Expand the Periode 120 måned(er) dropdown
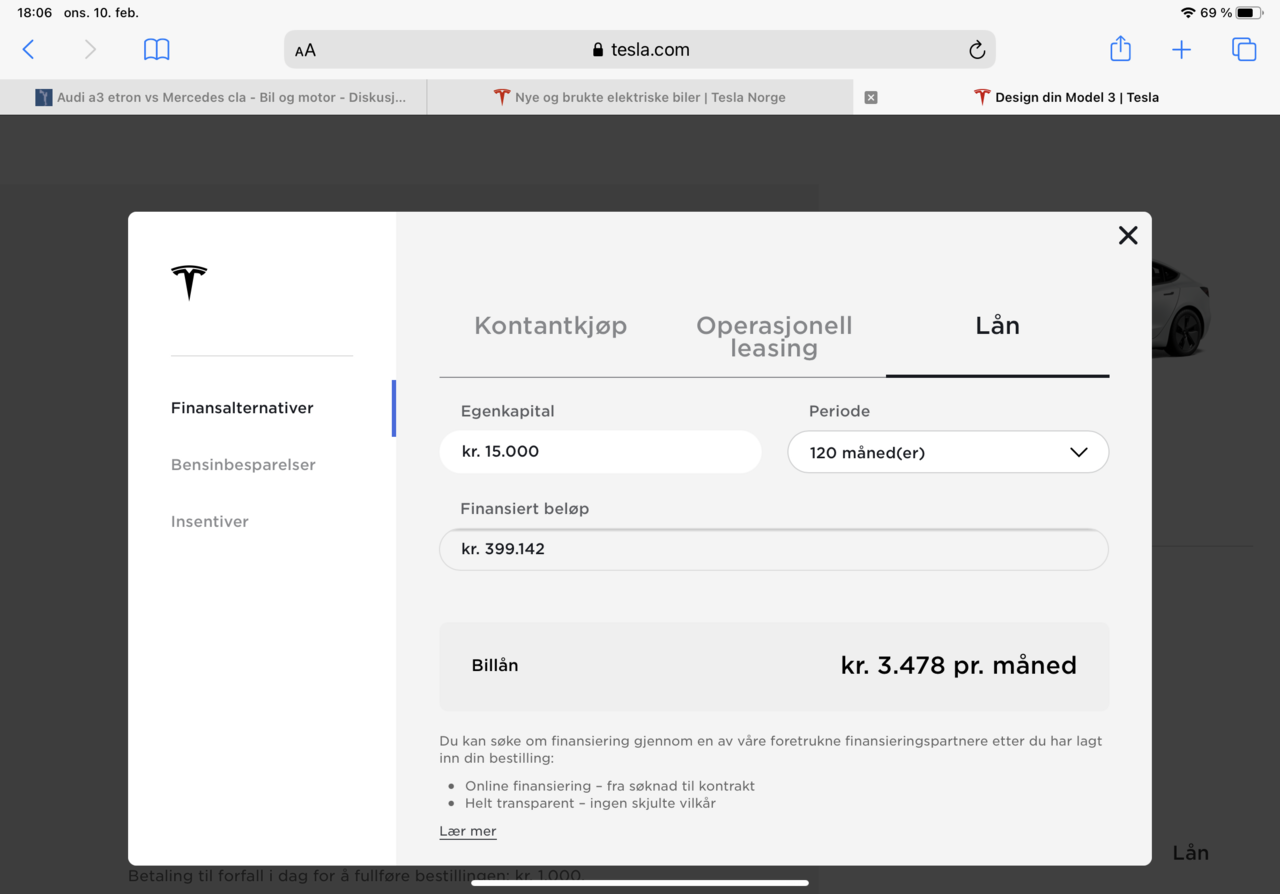The width and height of the screenshot is (1280, 894). [948, 452]
